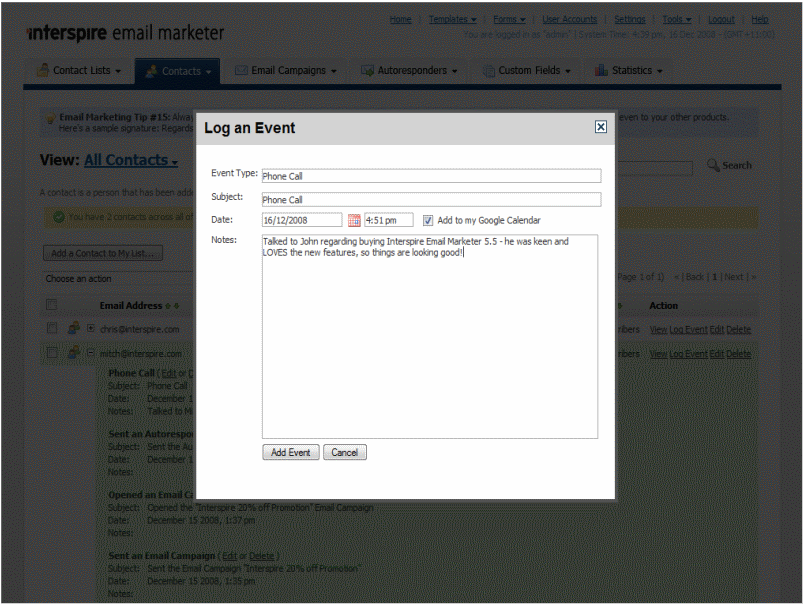Image resolution: width=804 pixels, height=604 pixels.
Task: Click the Logout link
Action: pyautogui.click(x=721, y=19)
